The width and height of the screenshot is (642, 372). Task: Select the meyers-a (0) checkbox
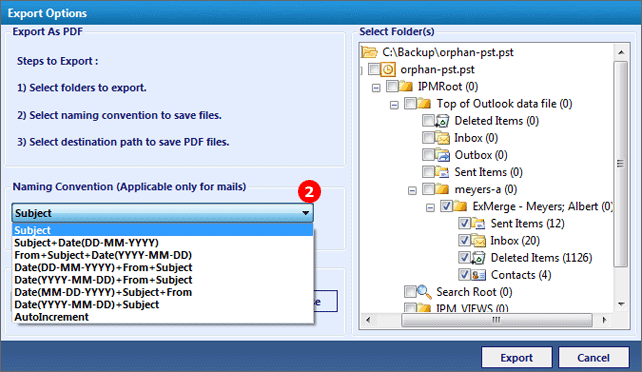click(x=428, y=189)
